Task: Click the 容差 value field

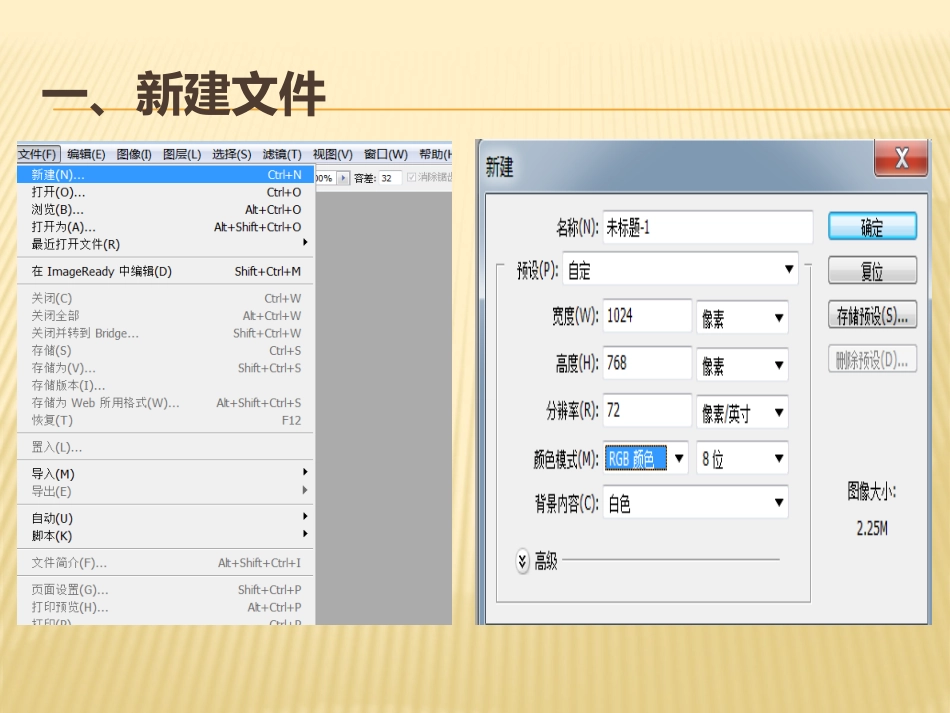Action: (390, 178)
